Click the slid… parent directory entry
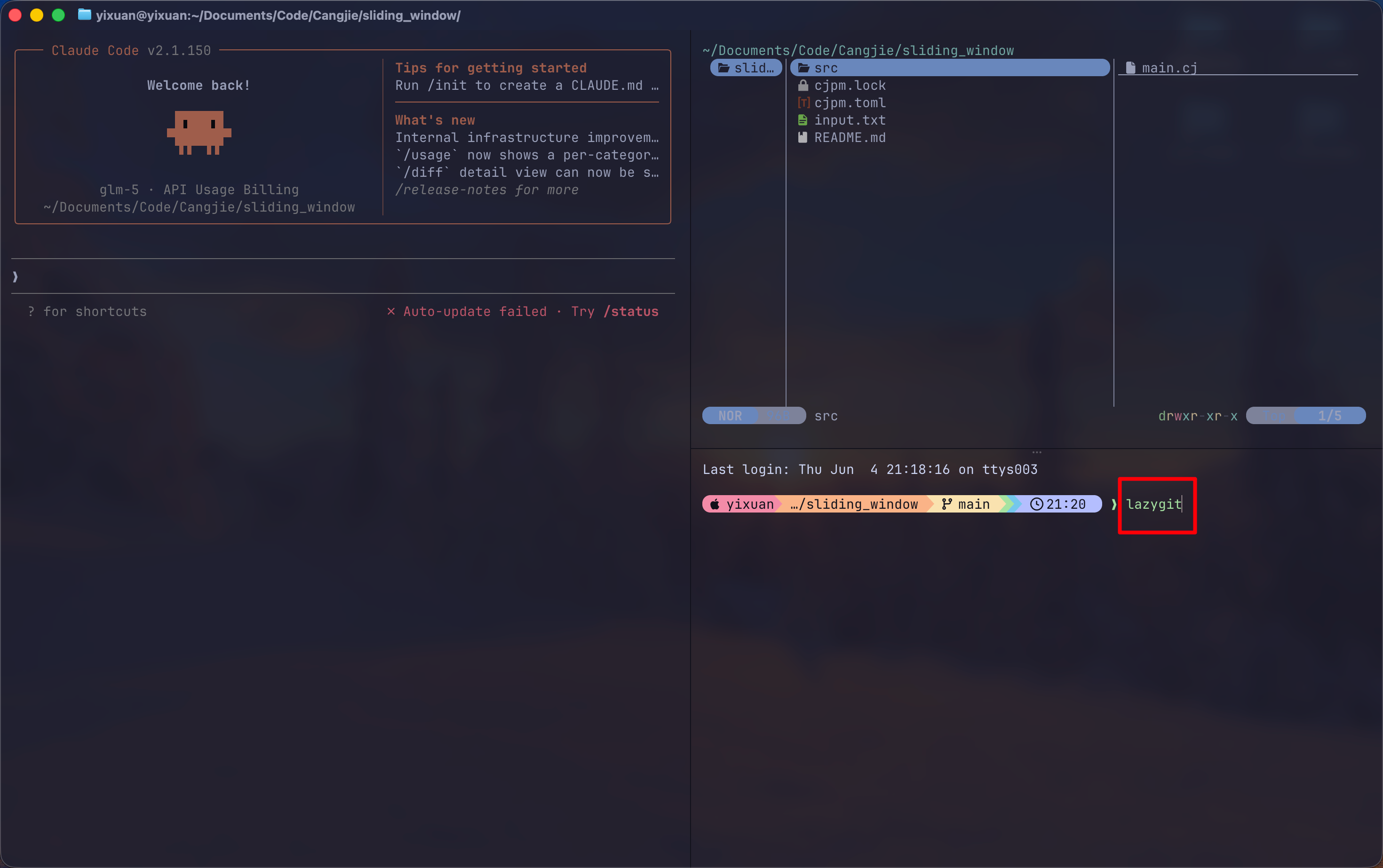1383x868 pixels. click(746, 68)
